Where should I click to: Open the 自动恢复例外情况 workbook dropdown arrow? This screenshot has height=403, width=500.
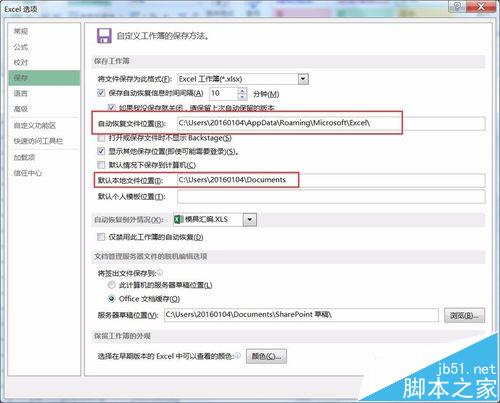pyautogui.click(x=250, y=220)
